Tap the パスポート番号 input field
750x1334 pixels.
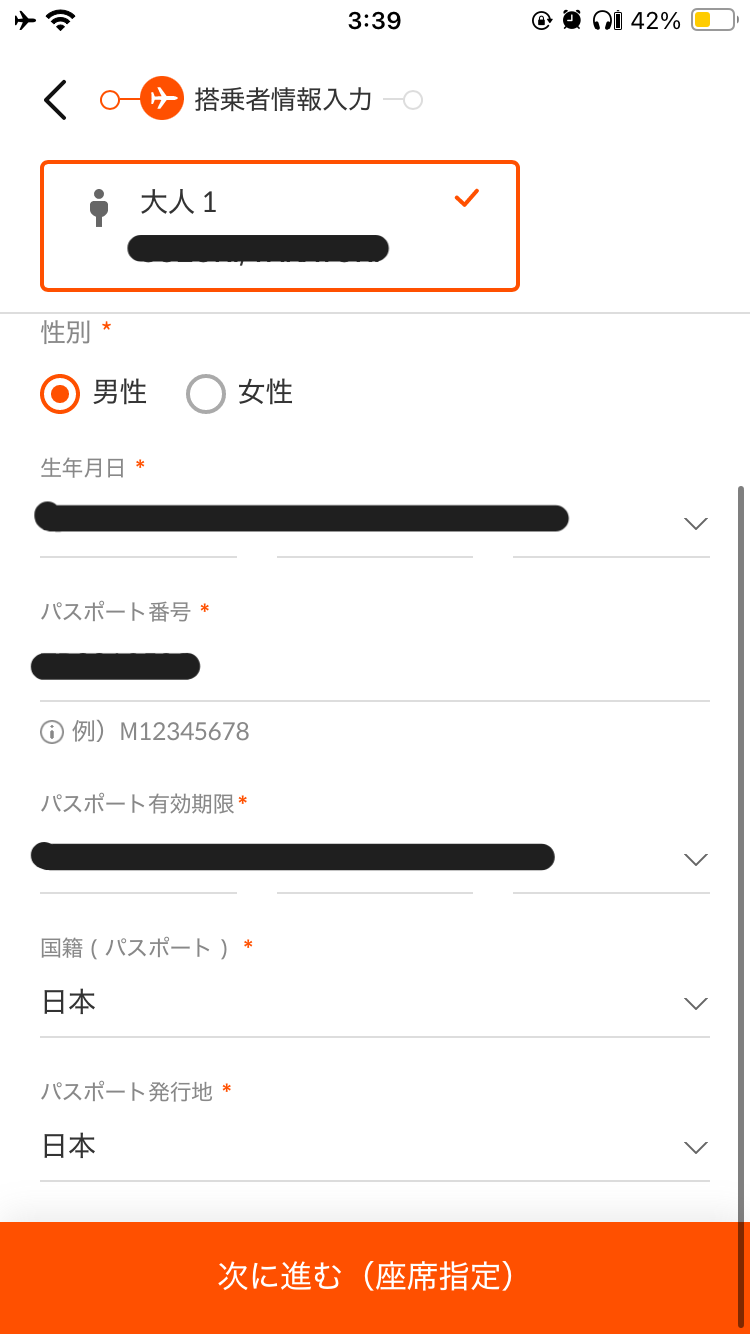coord(374,667)
